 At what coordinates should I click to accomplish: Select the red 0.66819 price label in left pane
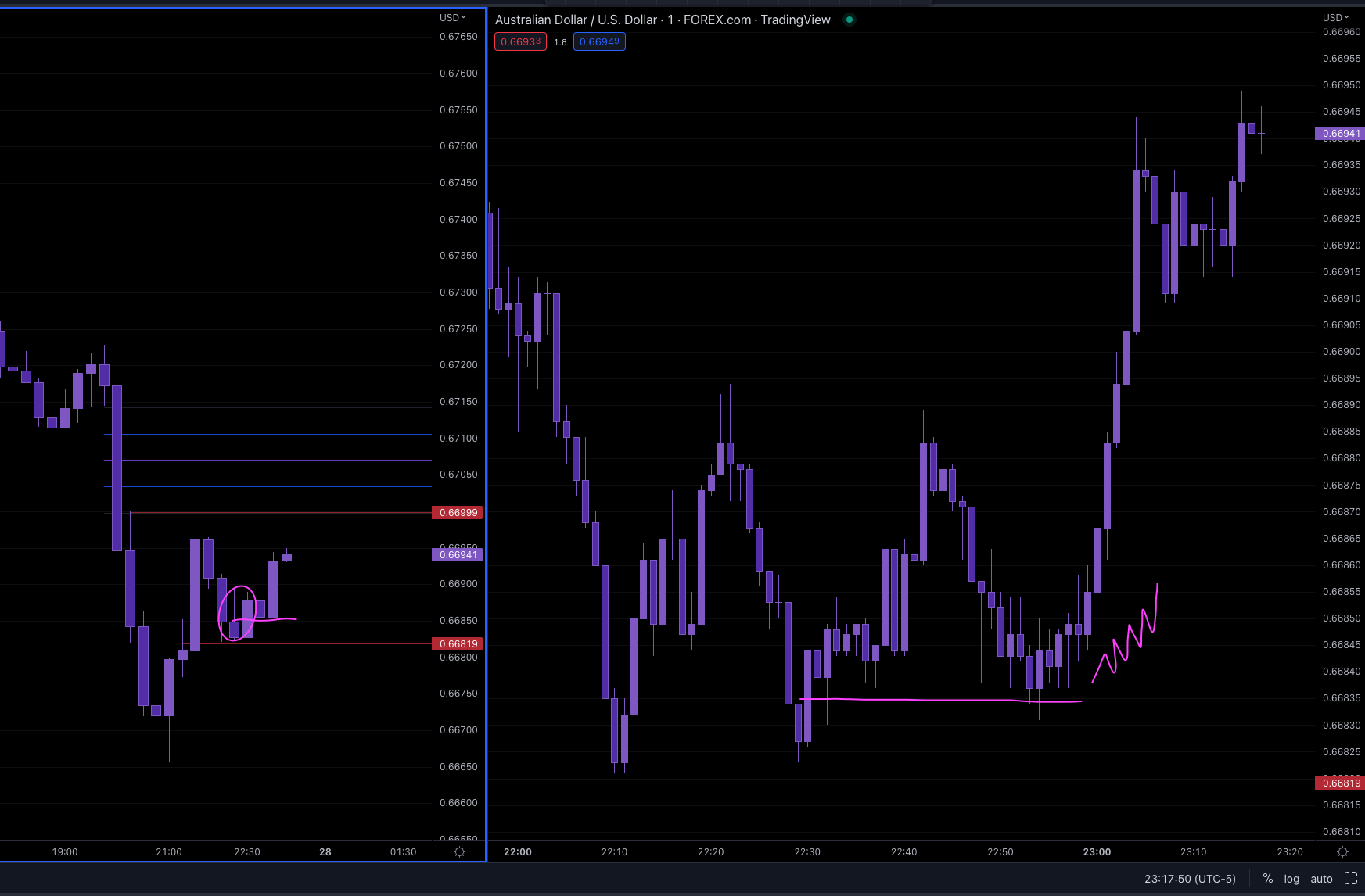tap(458, 644)
